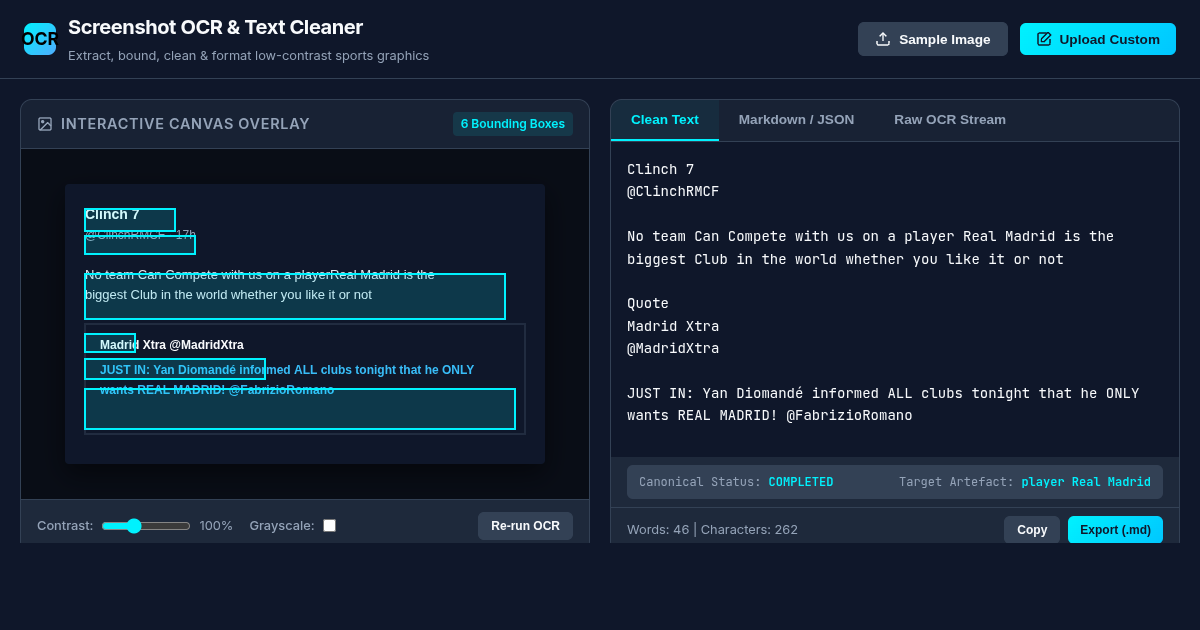
Task: Switch to the Clean Text tab
Action: tap(665, 120)
